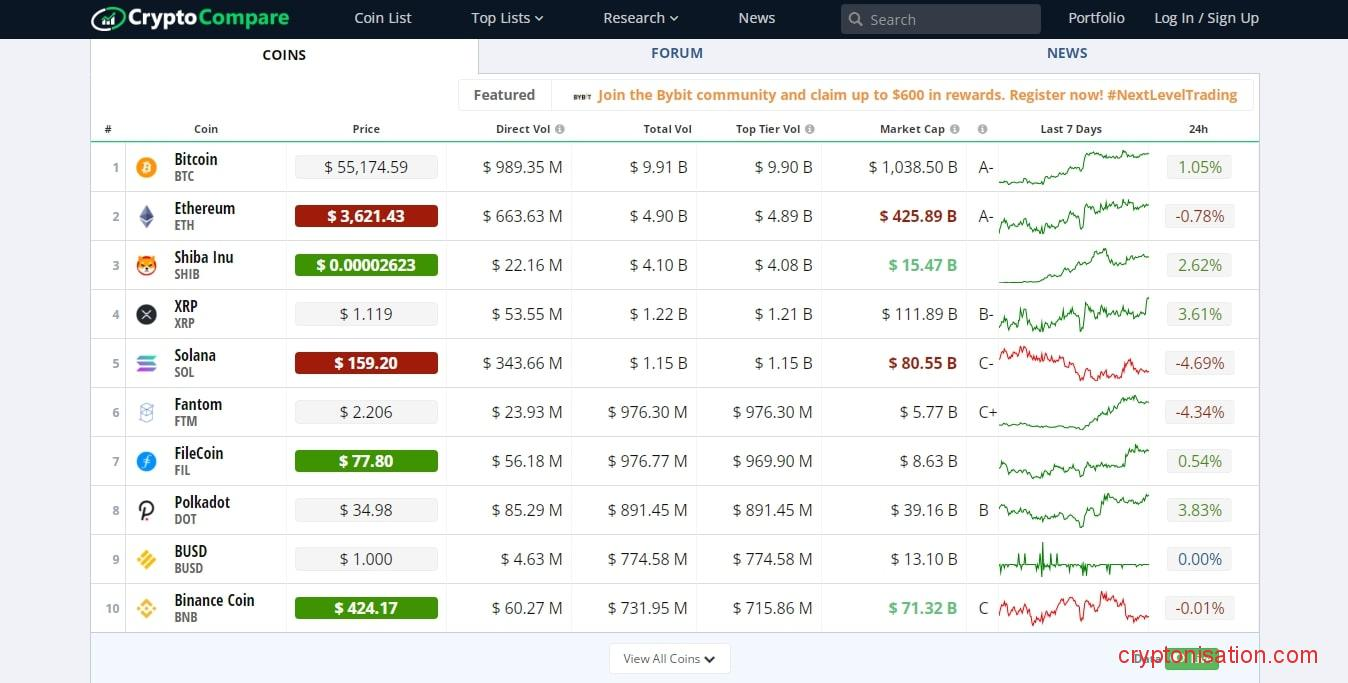Screen dimensions: 1348x683
Task: Expand View All Coins list
Action: (x=669, y=658)
